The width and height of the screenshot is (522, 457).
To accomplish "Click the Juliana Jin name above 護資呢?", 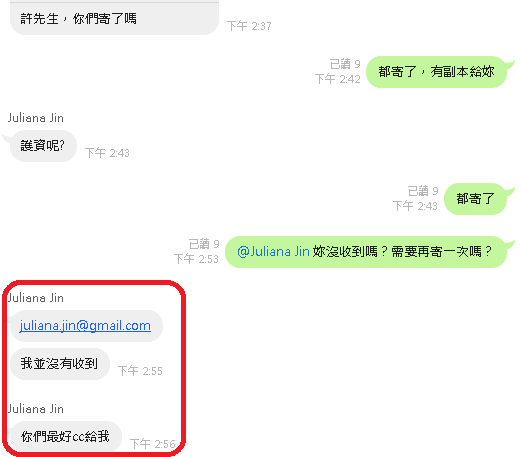I will pyautogui.click(x=35, y=118).
